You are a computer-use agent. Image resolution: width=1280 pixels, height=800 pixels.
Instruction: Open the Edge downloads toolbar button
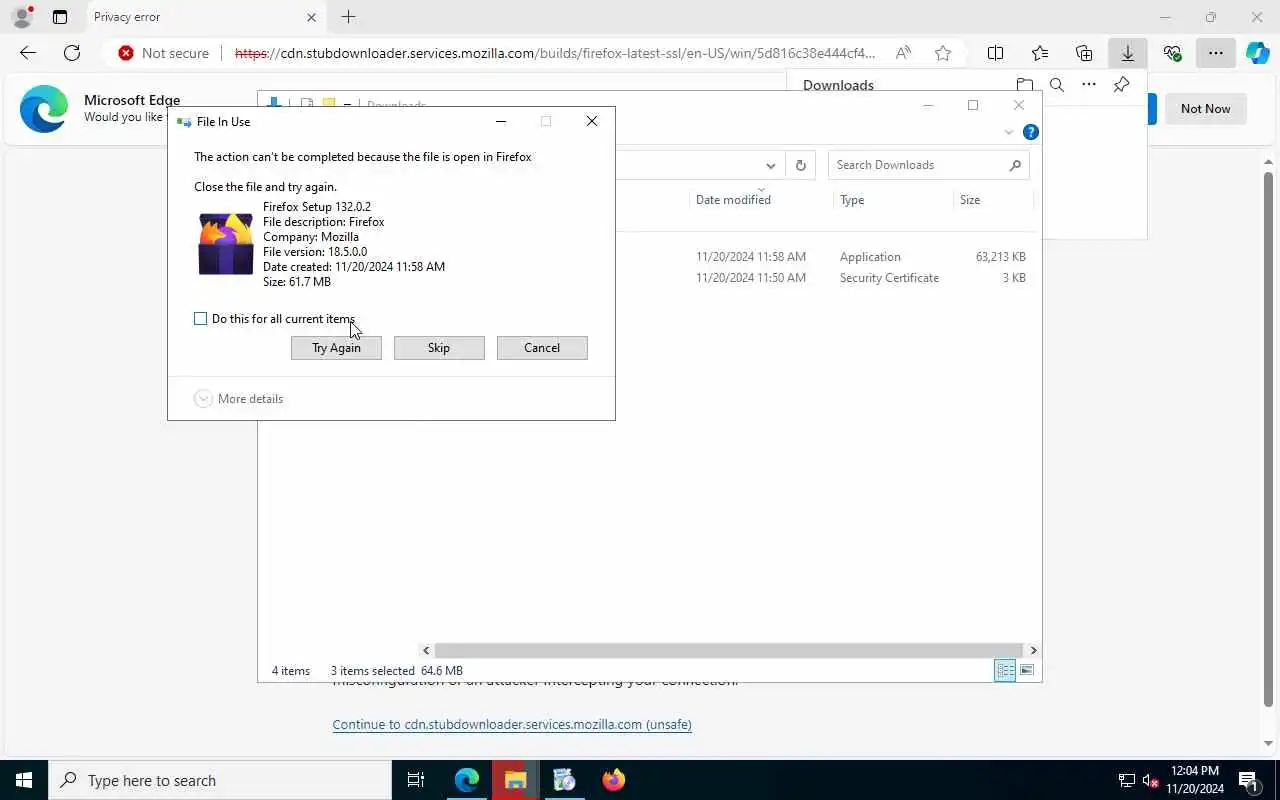tap(1128, 53)
